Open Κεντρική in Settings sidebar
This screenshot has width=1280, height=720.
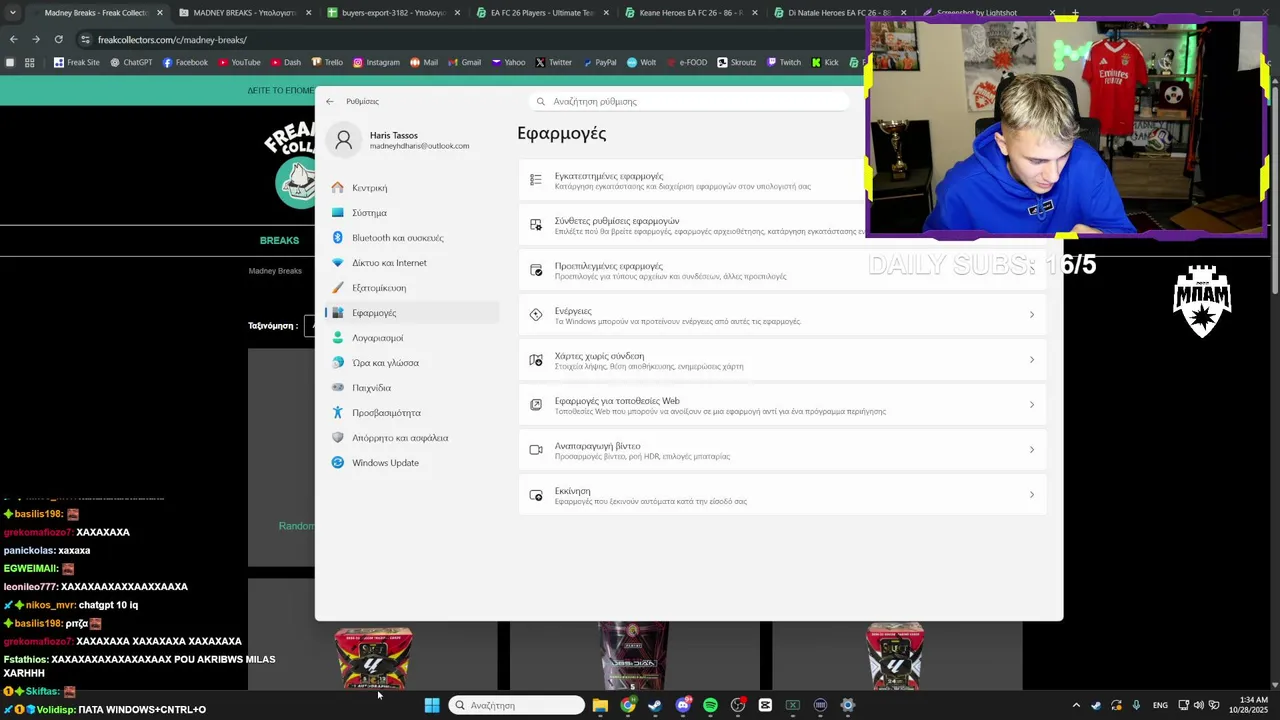click(411, 188)
